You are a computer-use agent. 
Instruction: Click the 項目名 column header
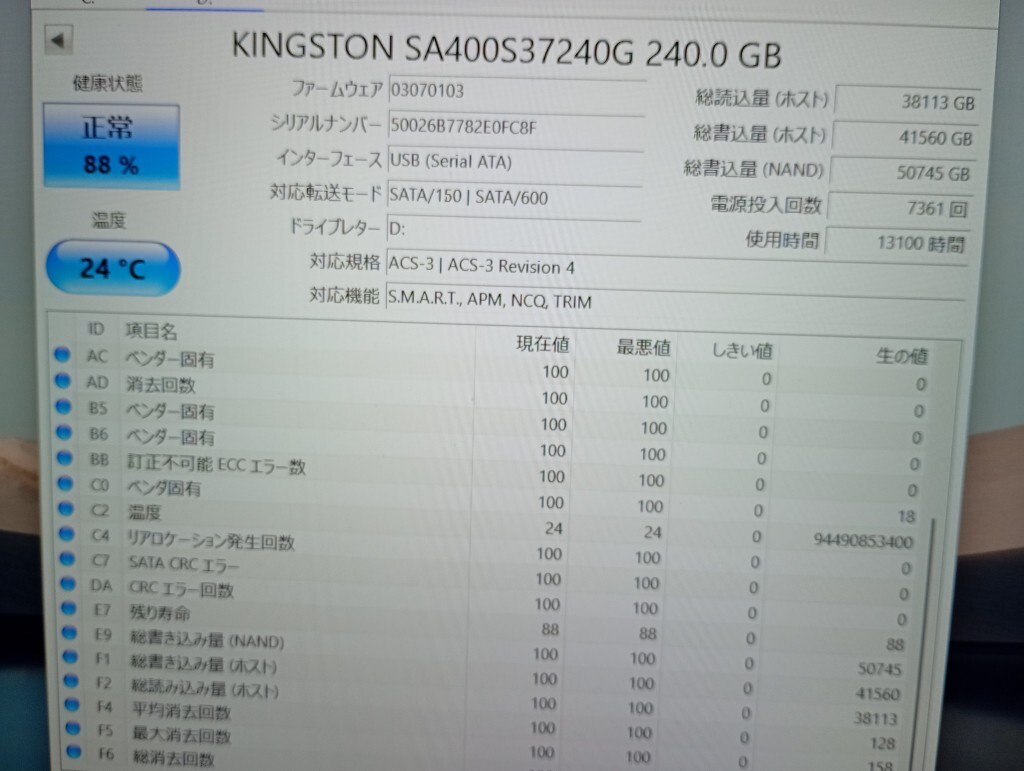click(151, 331)
